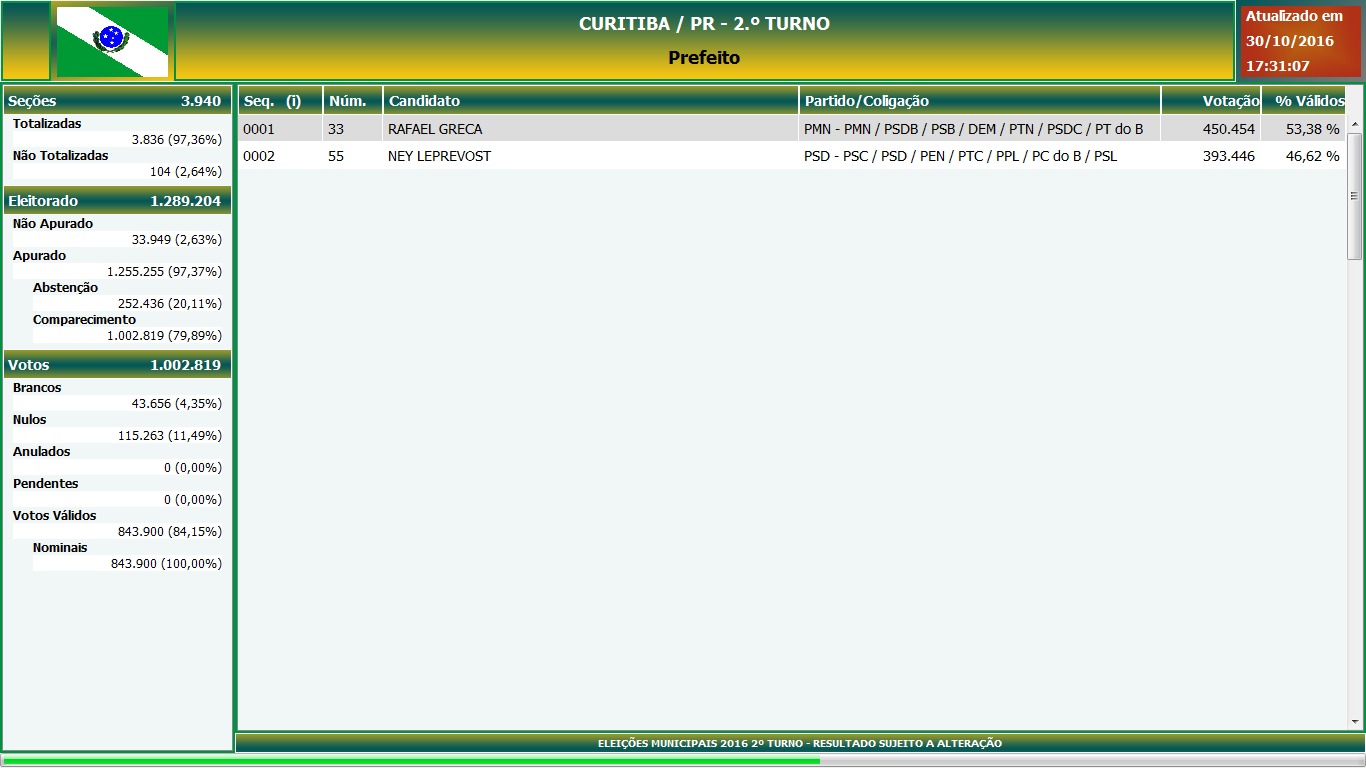Click the Atualizado em timestamp box
Viewport: 1366px width, 768px height.
(1300, 42)
